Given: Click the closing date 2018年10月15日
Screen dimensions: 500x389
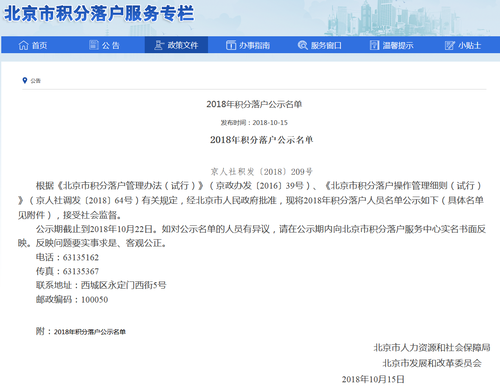Looking at the screenshot, I should point(373,379).
